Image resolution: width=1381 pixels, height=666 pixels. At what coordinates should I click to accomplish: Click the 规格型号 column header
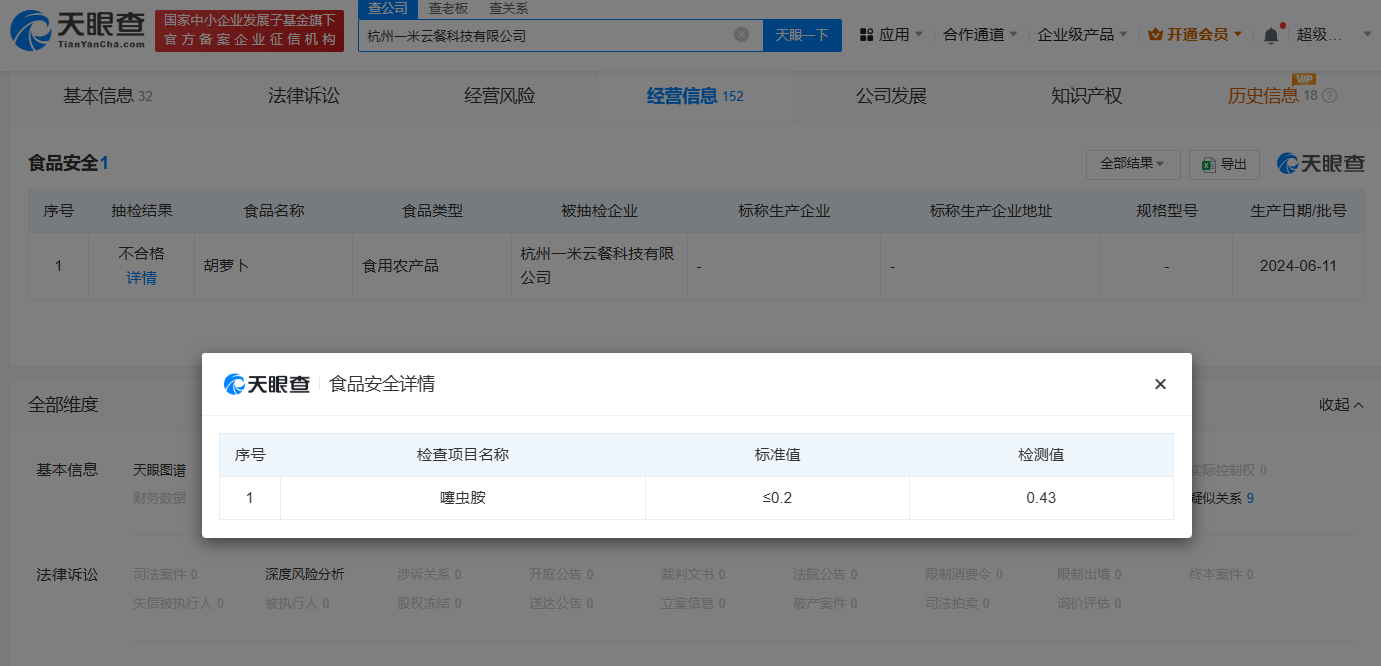1166,211
